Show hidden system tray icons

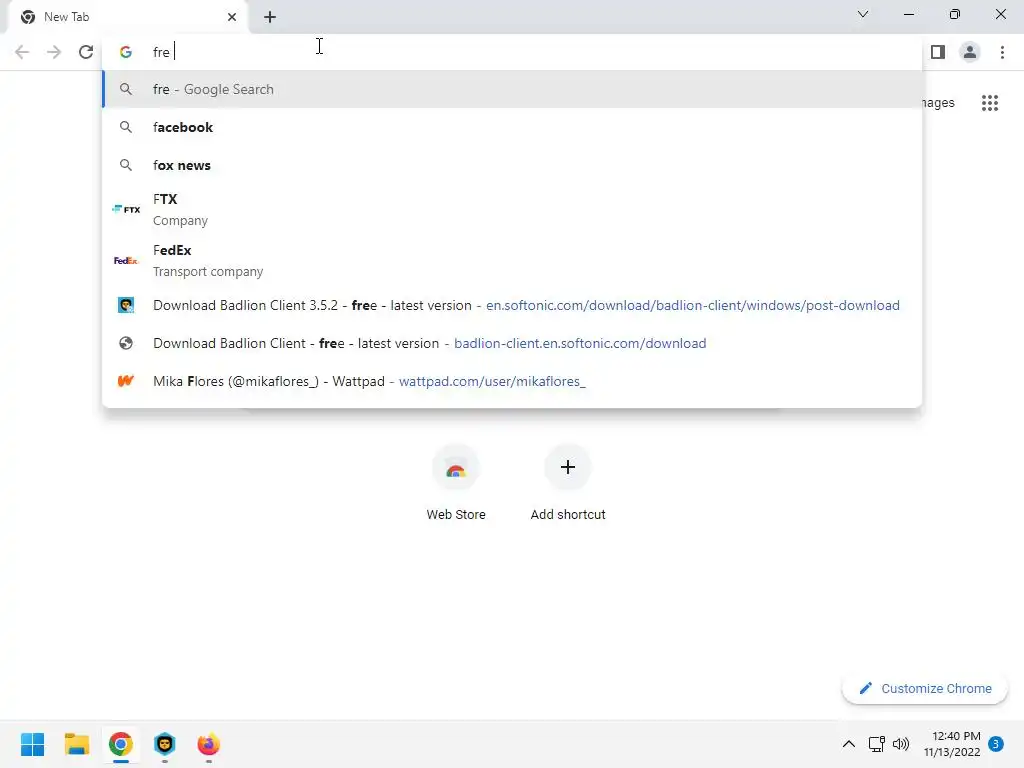(x=849, y=744)
